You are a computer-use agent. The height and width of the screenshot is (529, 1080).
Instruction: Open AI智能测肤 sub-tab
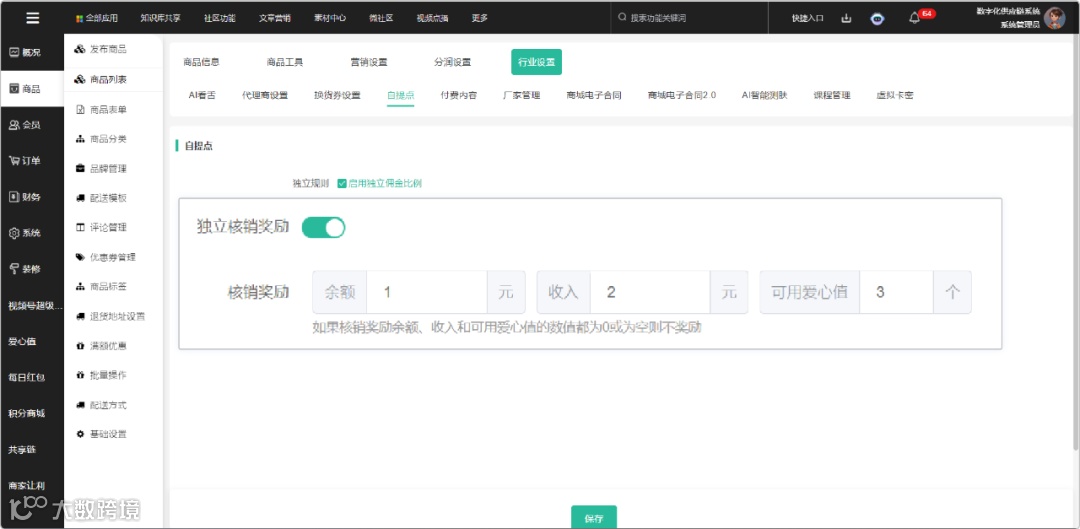[x=765, y=96]
